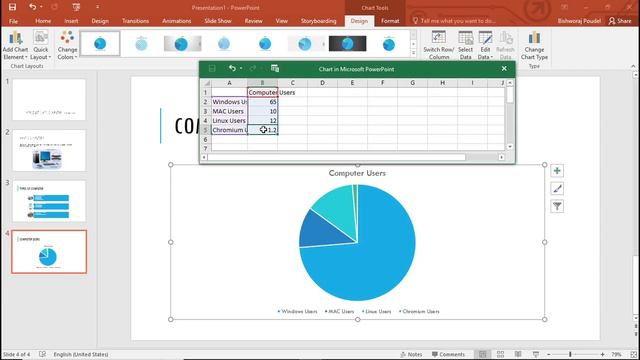Image resolution: width=640 pixels, height=360 pixels.
Task: Switch to the Slide Show tab
Action: pyautogui.click(x=218, y=21)
